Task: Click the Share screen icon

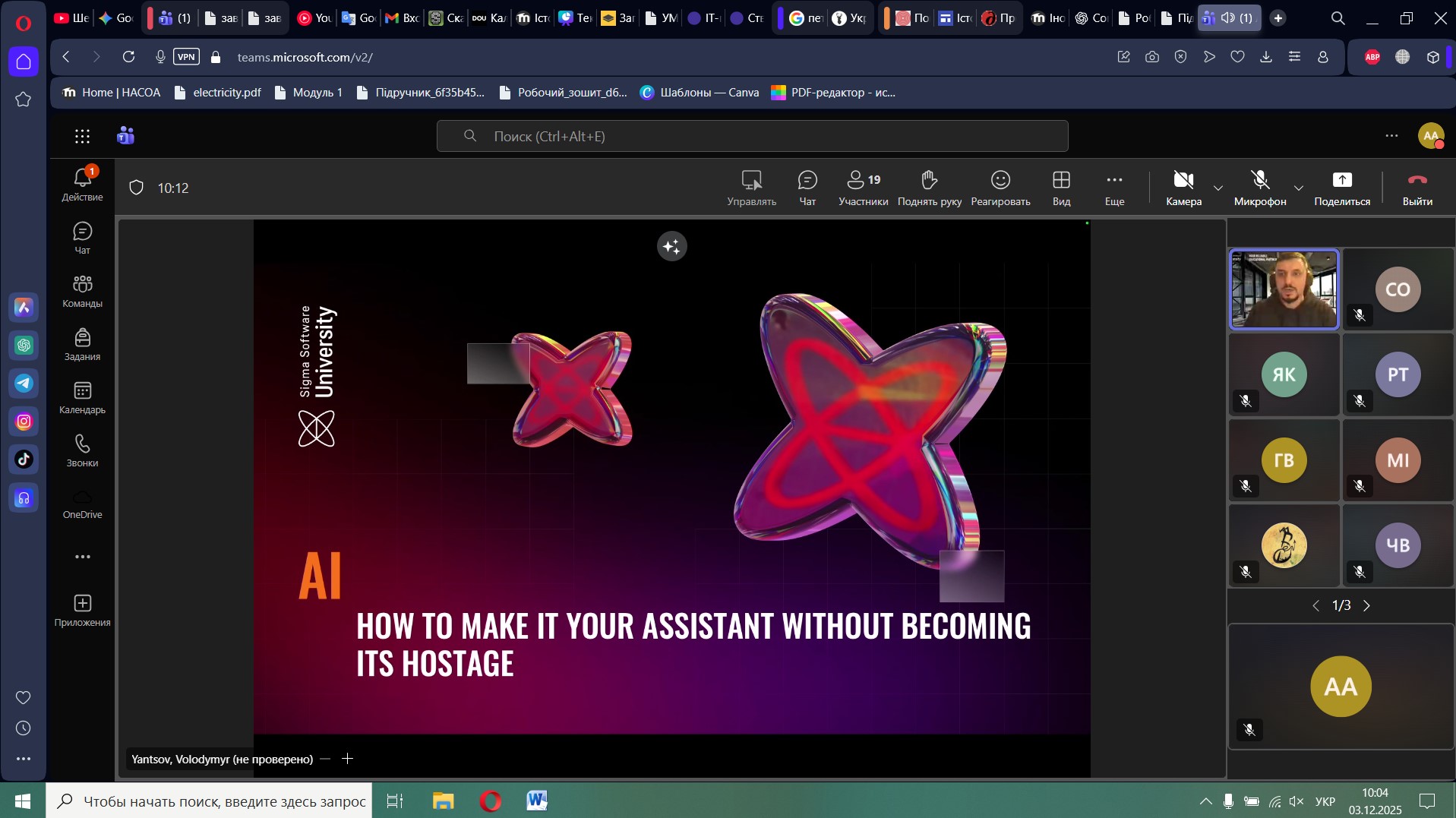Action: click(1341, 187)
